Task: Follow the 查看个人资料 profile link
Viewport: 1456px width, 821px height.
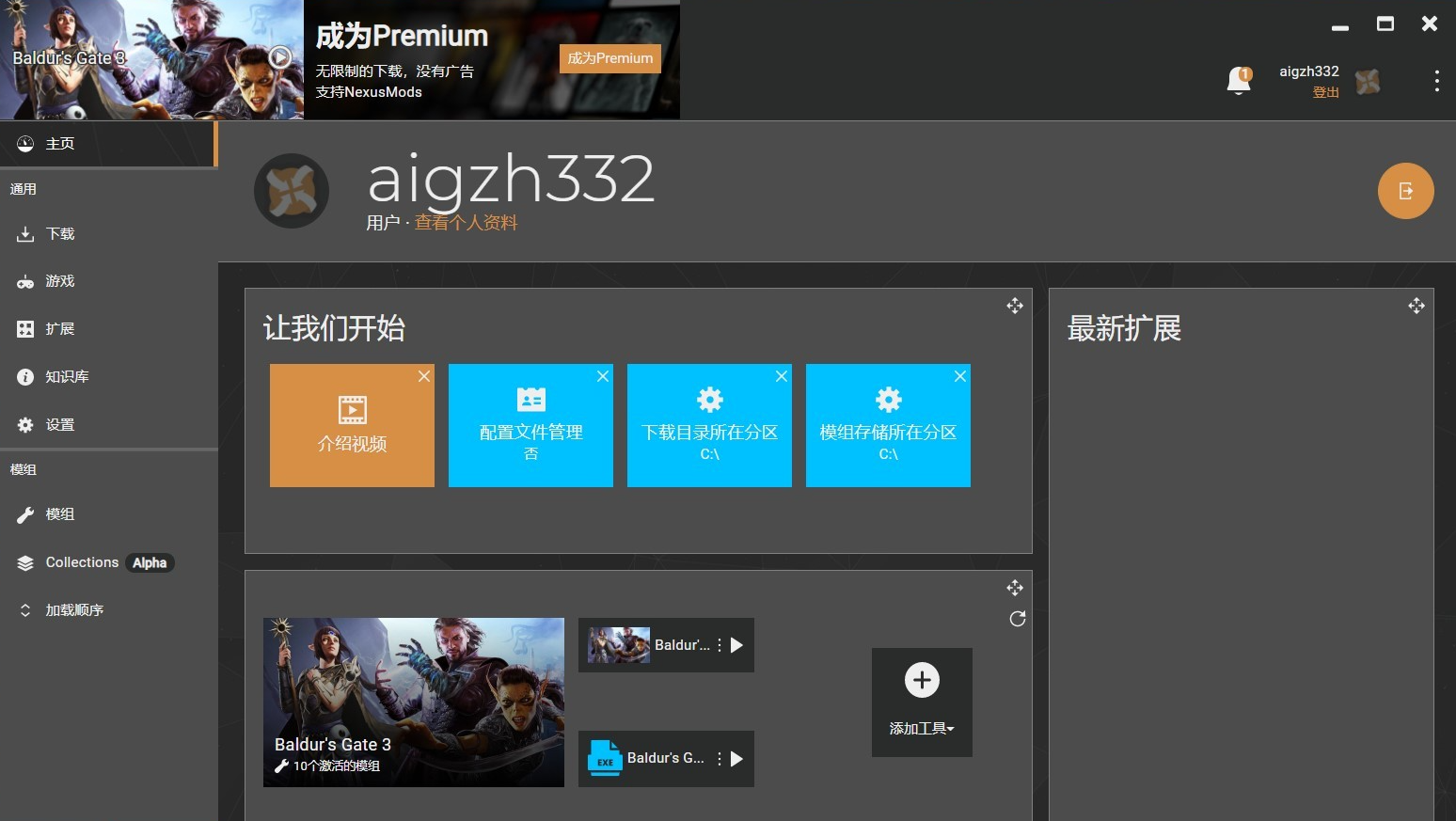Action: click(466, 223)
